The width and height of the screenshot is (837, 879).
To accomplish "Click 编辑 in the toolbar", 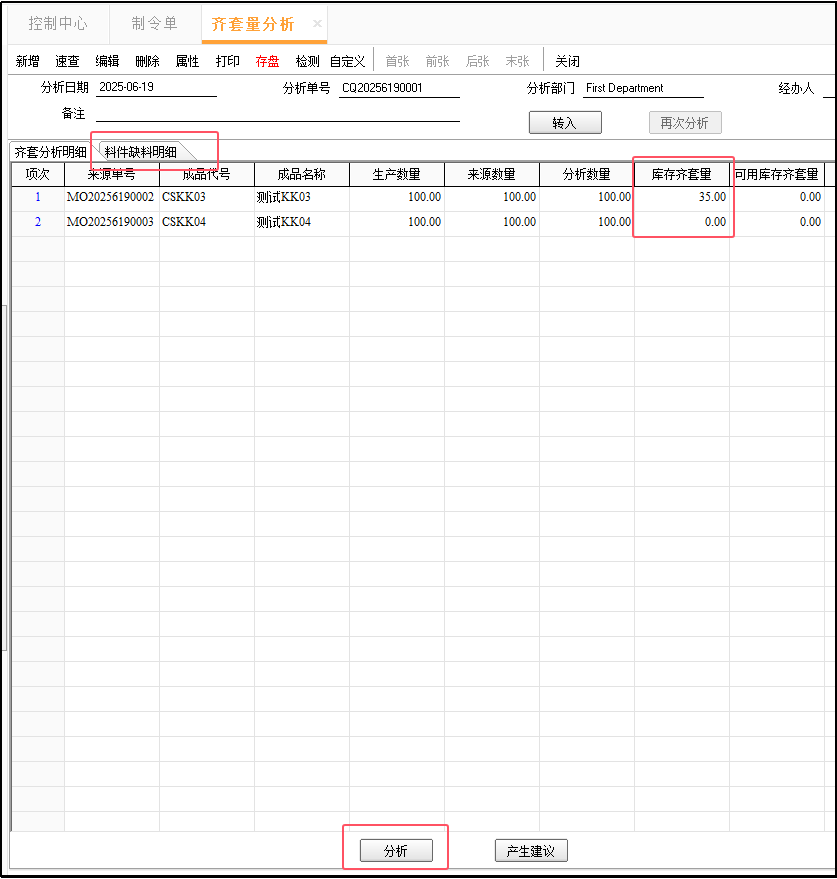I will coord(107,61).
